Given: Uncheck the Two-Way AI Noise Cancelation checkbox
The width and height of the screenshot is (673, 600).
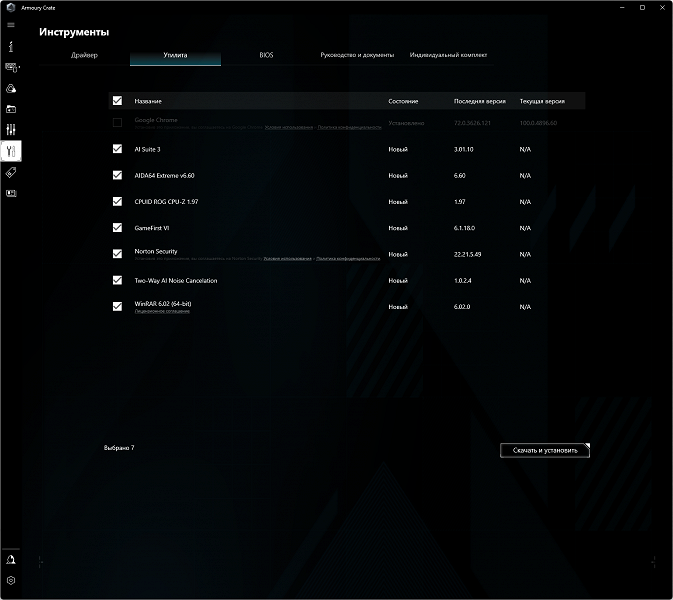Looking at the screenshot, I should point(117,280).
